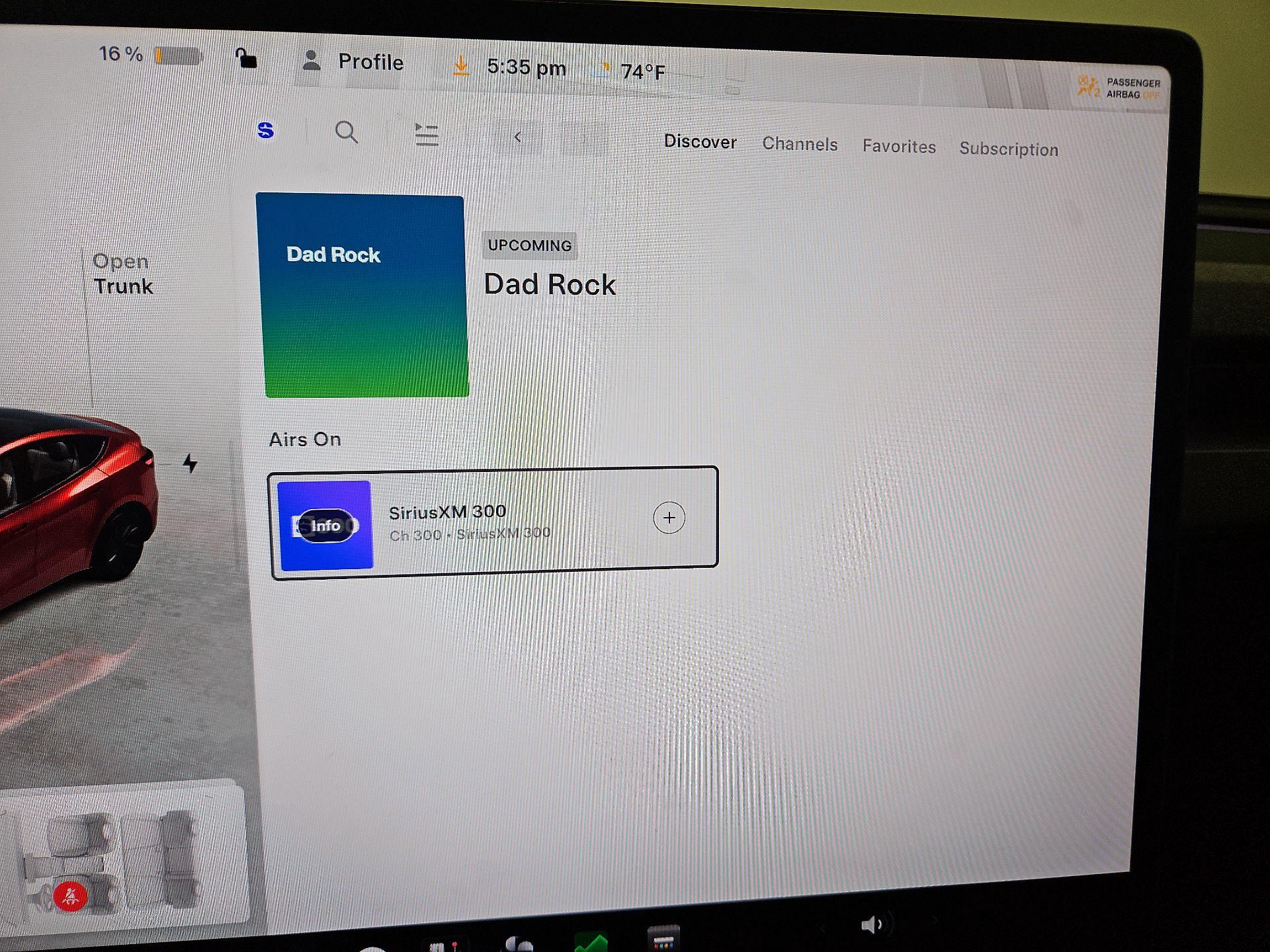This screenshot has width=1270, height=952.
Task: Open the play queue list icon
Action: pyautogui.click(x=426, y=134)
